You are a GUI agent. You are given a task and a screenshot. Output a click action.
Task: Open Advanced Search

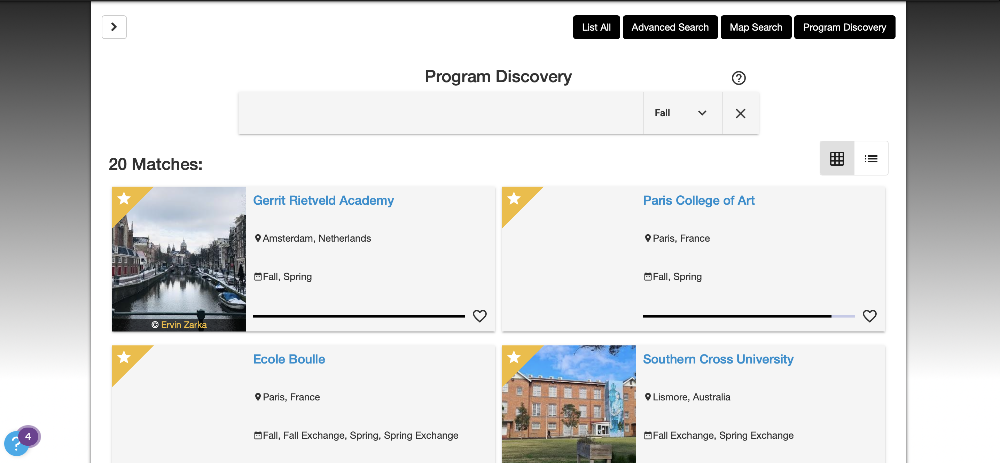point(670,27)
